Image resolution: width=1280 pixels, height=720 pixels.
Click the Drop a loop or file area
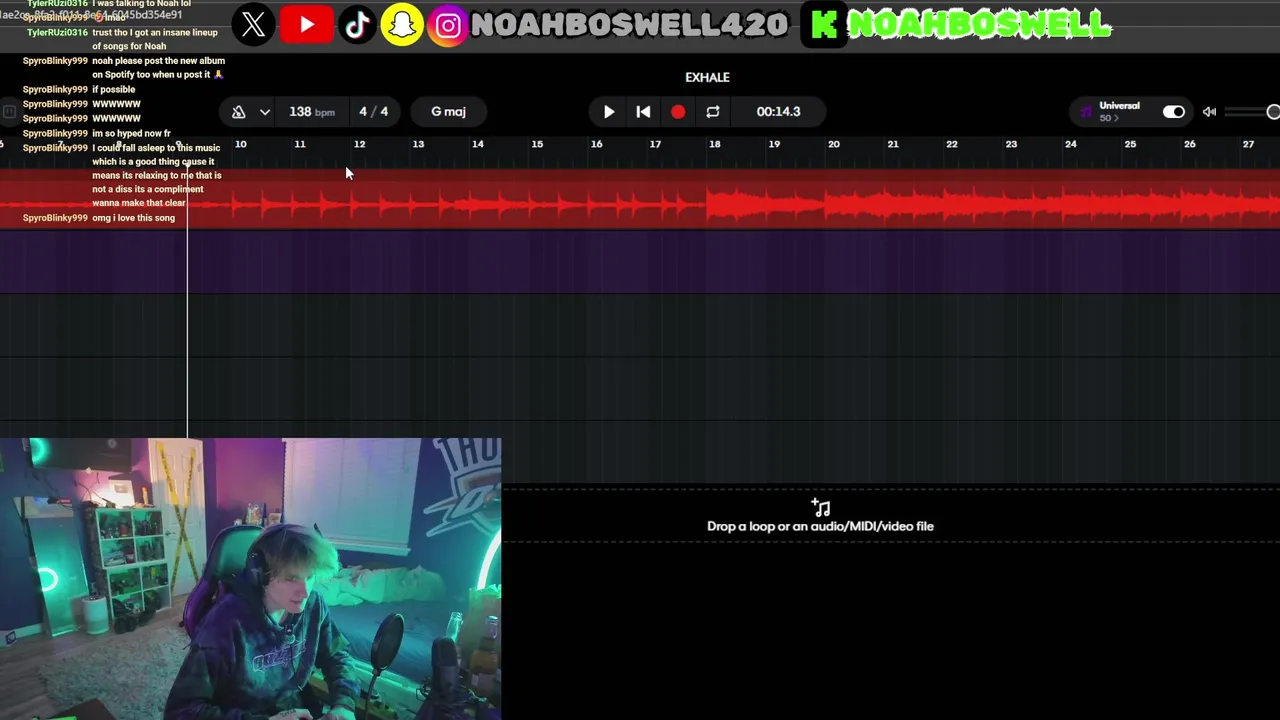[820, 516]
